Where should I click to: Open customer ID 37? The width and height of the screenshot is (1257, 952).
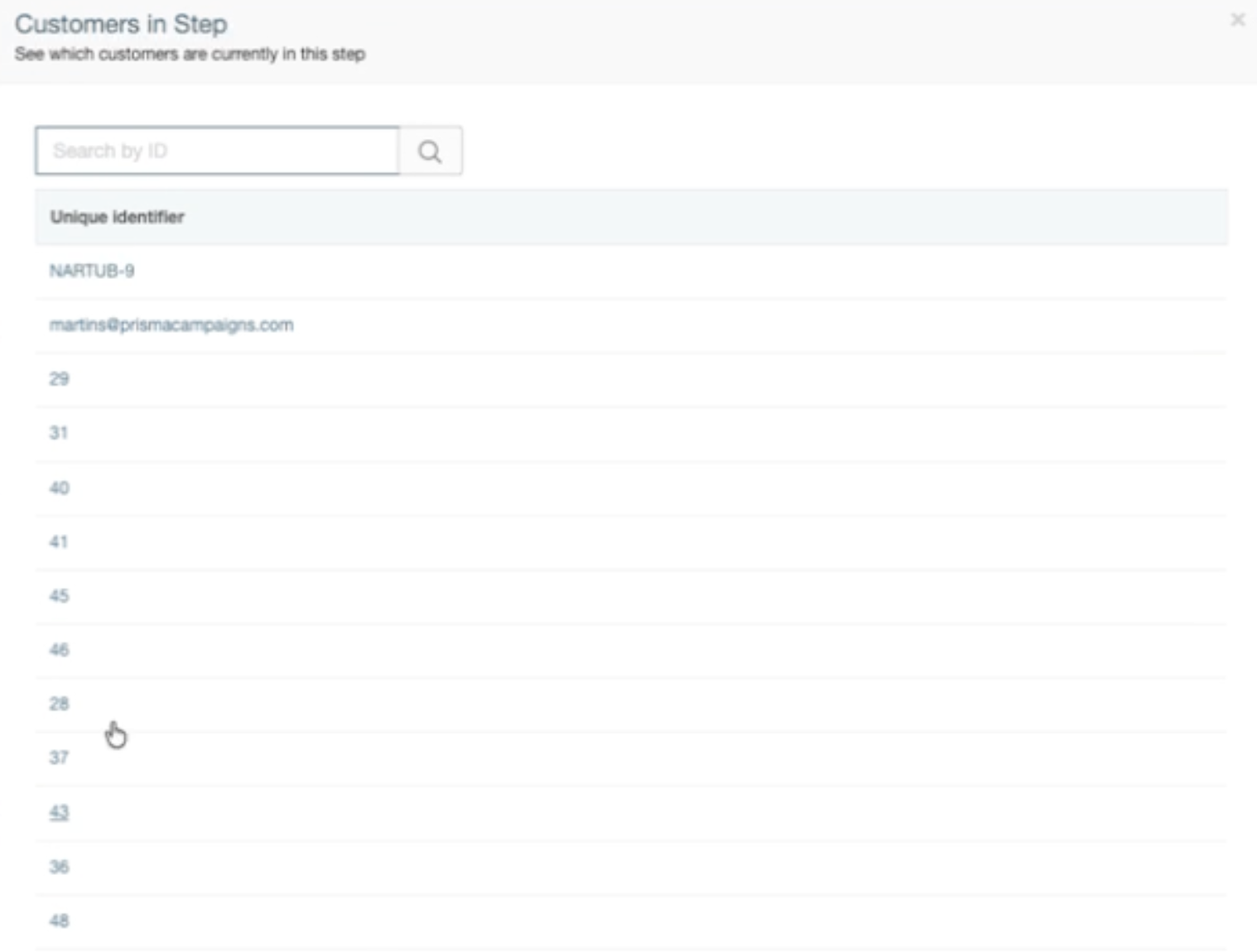pyautogui.click(x=59, y=757)
